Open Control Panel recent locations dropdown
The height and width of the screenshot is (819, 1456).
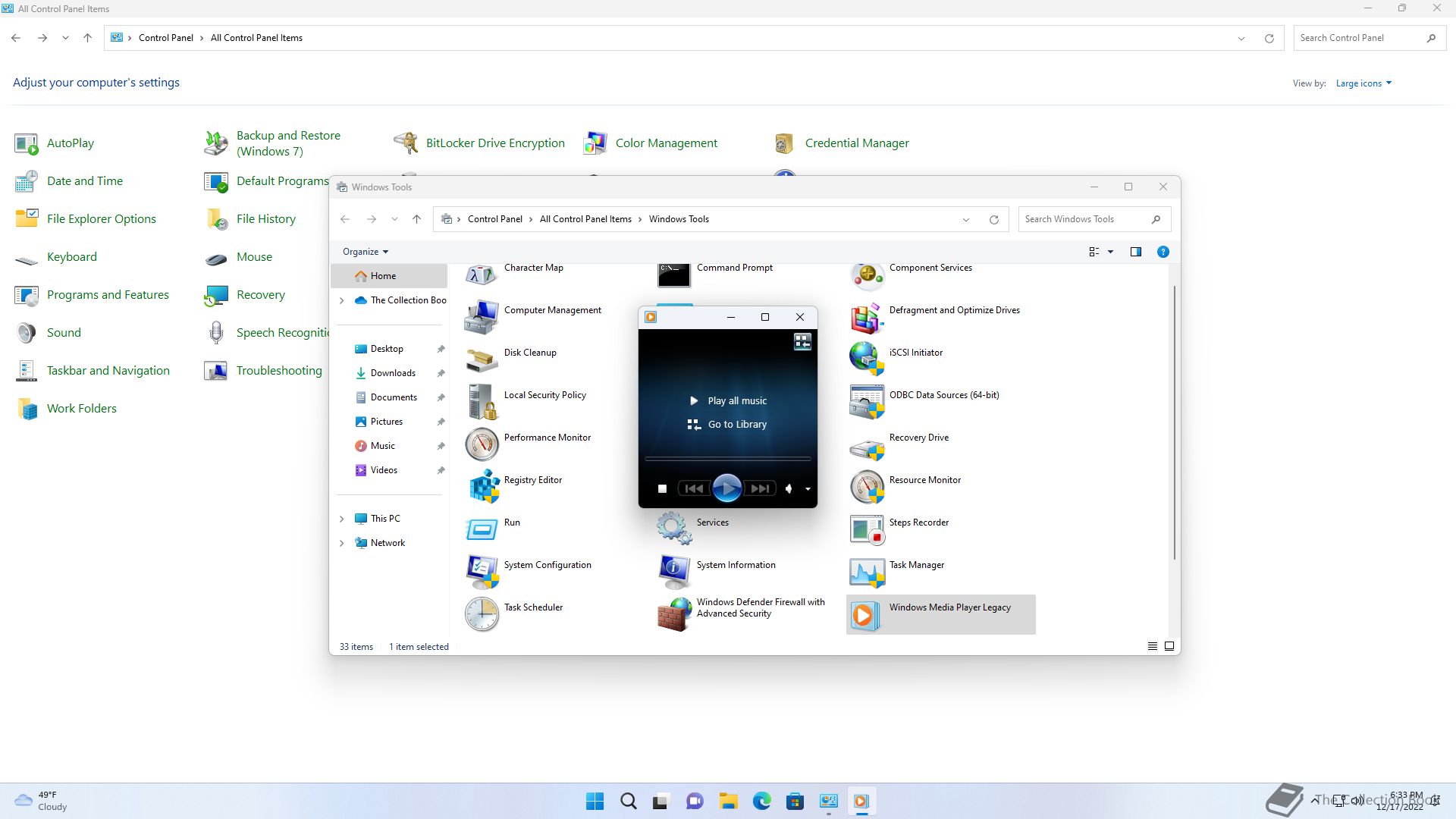coord(65,38)
